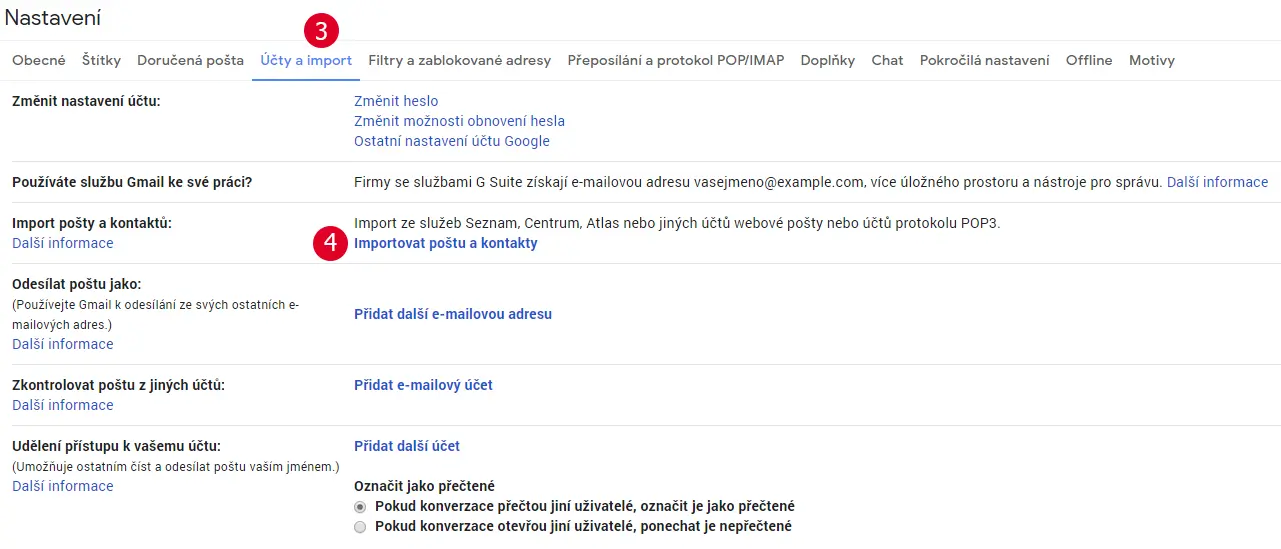
Task: Click the red step 3 marker badge
Action: click(x=321, y=31)
